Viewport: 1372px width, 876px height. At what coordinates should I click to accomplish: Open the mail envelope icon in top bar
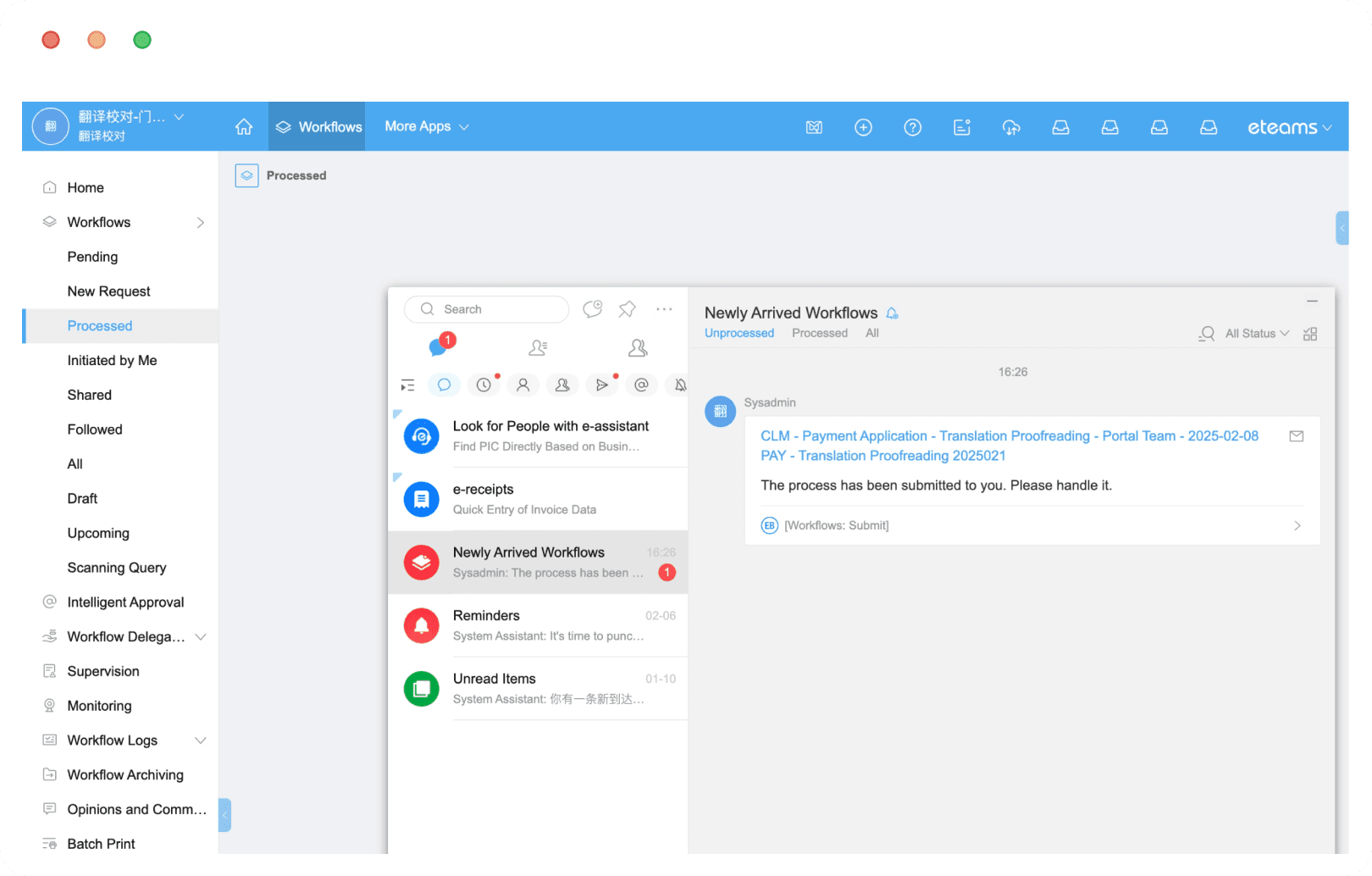pyautogui.click(x=814, y=127)
